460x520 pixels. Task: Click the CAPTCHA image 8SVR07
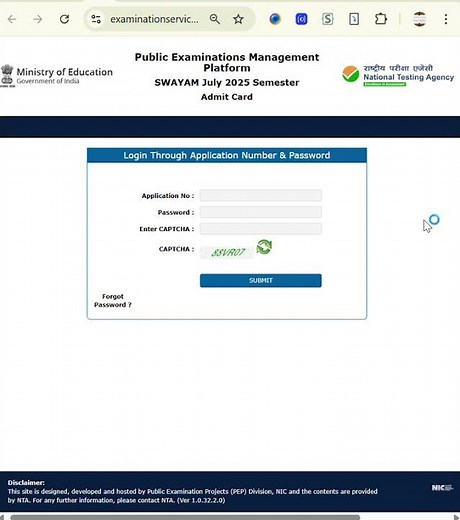click(227, 253)
